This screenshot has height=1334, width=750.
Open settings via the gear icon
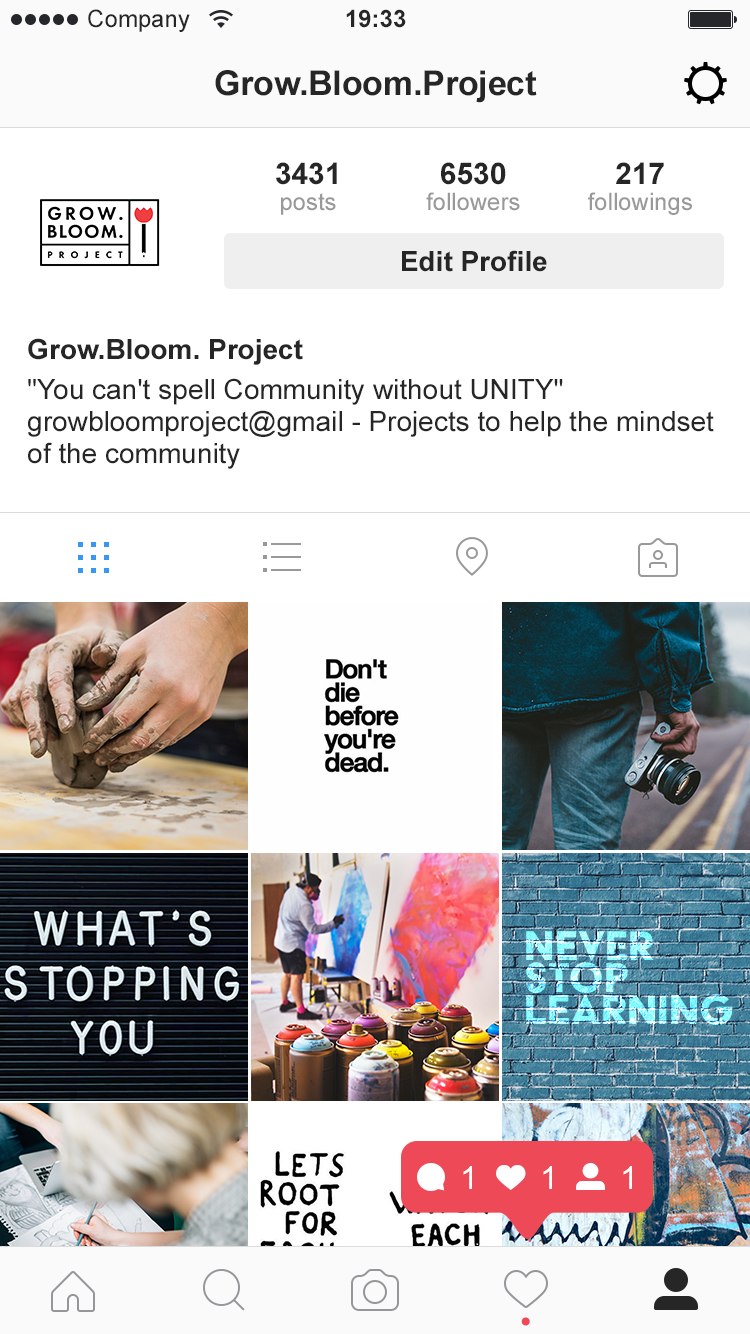[705, 84]
